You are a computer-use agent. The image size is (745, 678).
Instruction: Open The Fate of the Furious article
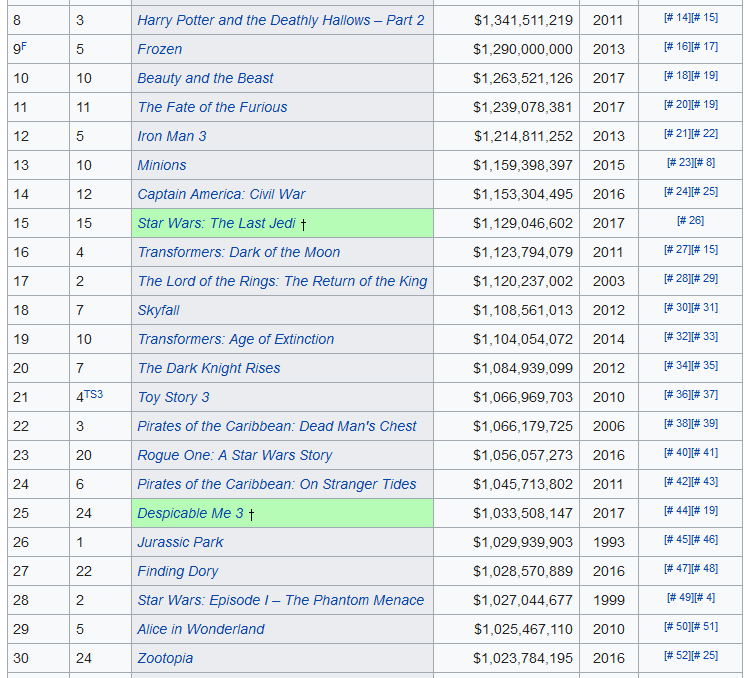[212, 107]
